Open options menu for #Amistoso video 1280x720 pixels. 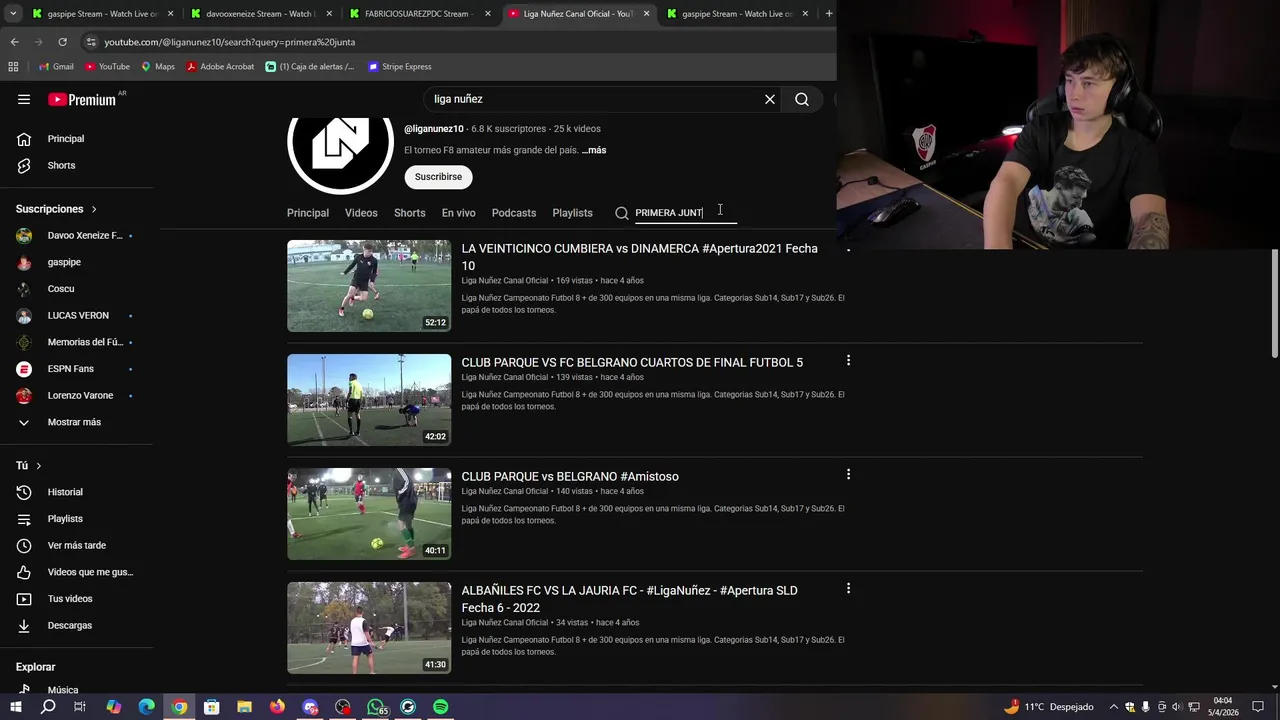click(x=848, y=475)
